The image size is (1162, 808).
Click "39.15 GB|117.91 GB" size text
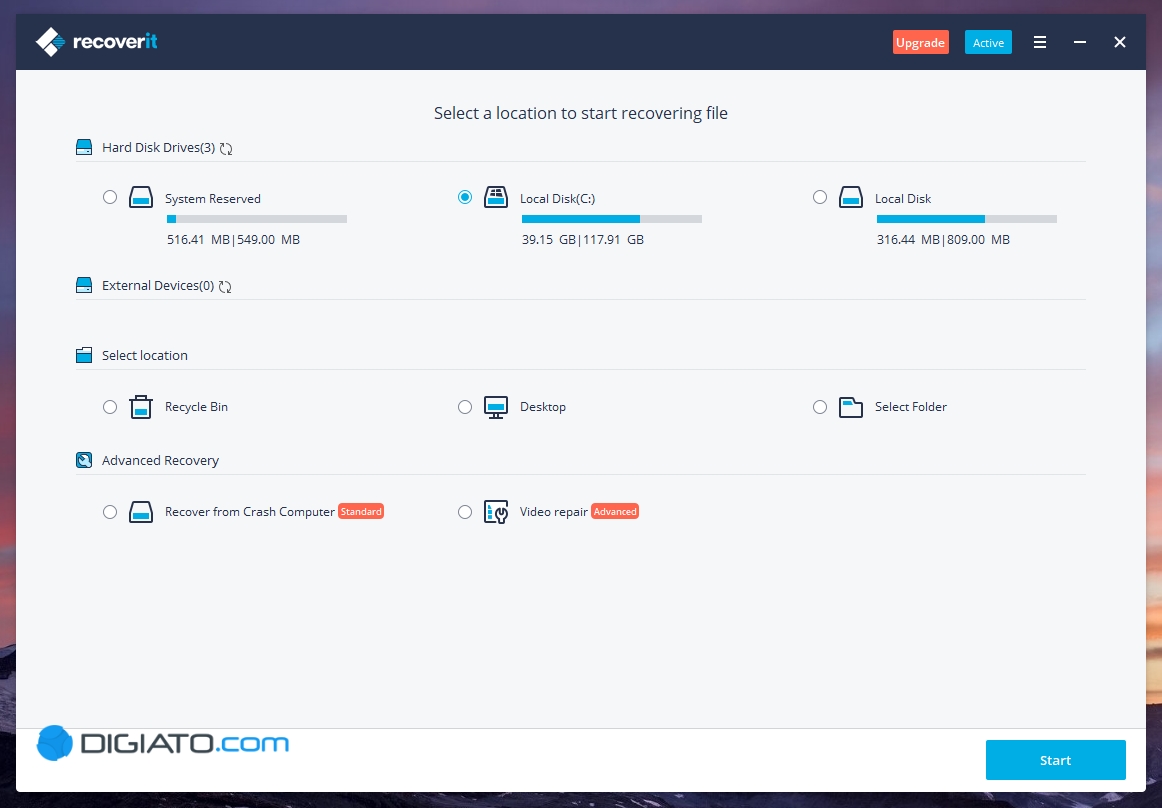582,239
